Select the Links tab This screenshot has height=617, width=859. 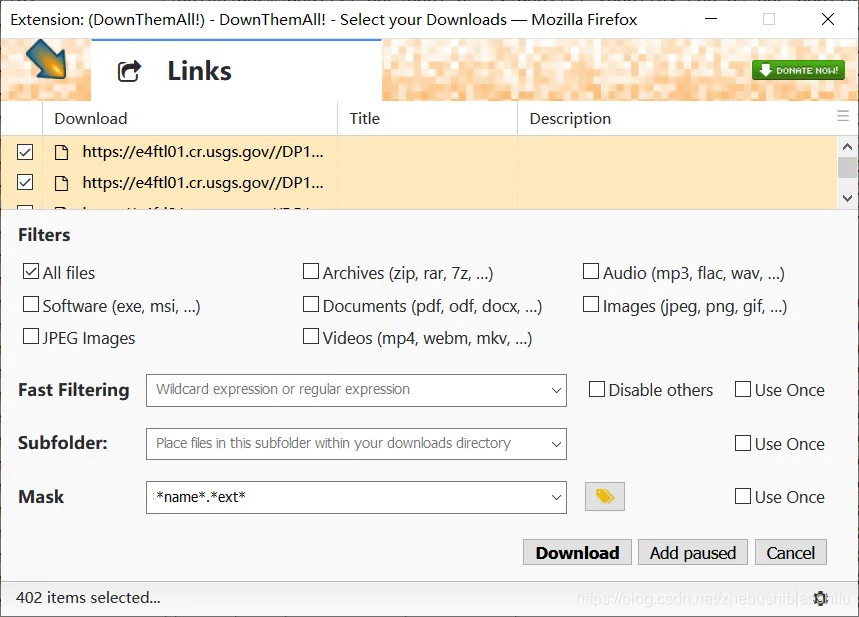236,71
